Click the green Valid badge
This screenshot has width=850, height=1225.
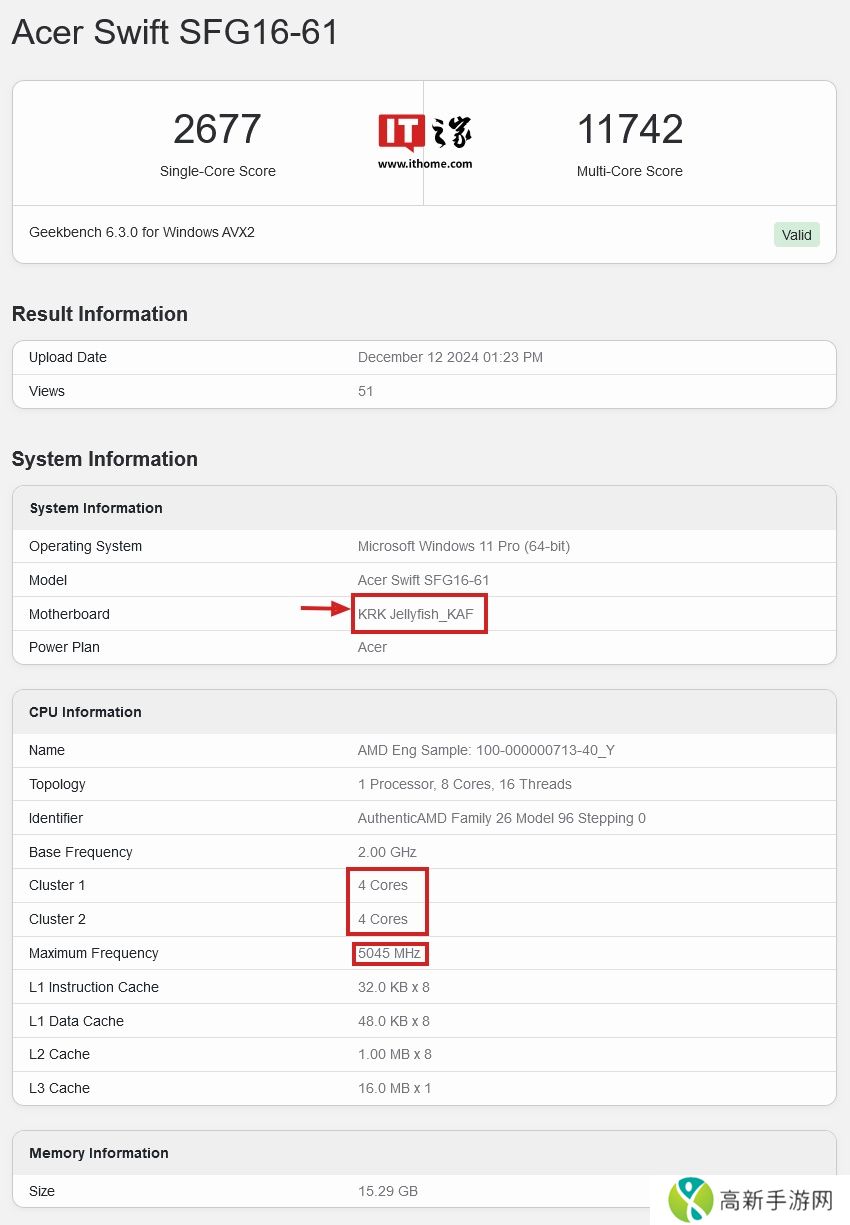point(796,235)
